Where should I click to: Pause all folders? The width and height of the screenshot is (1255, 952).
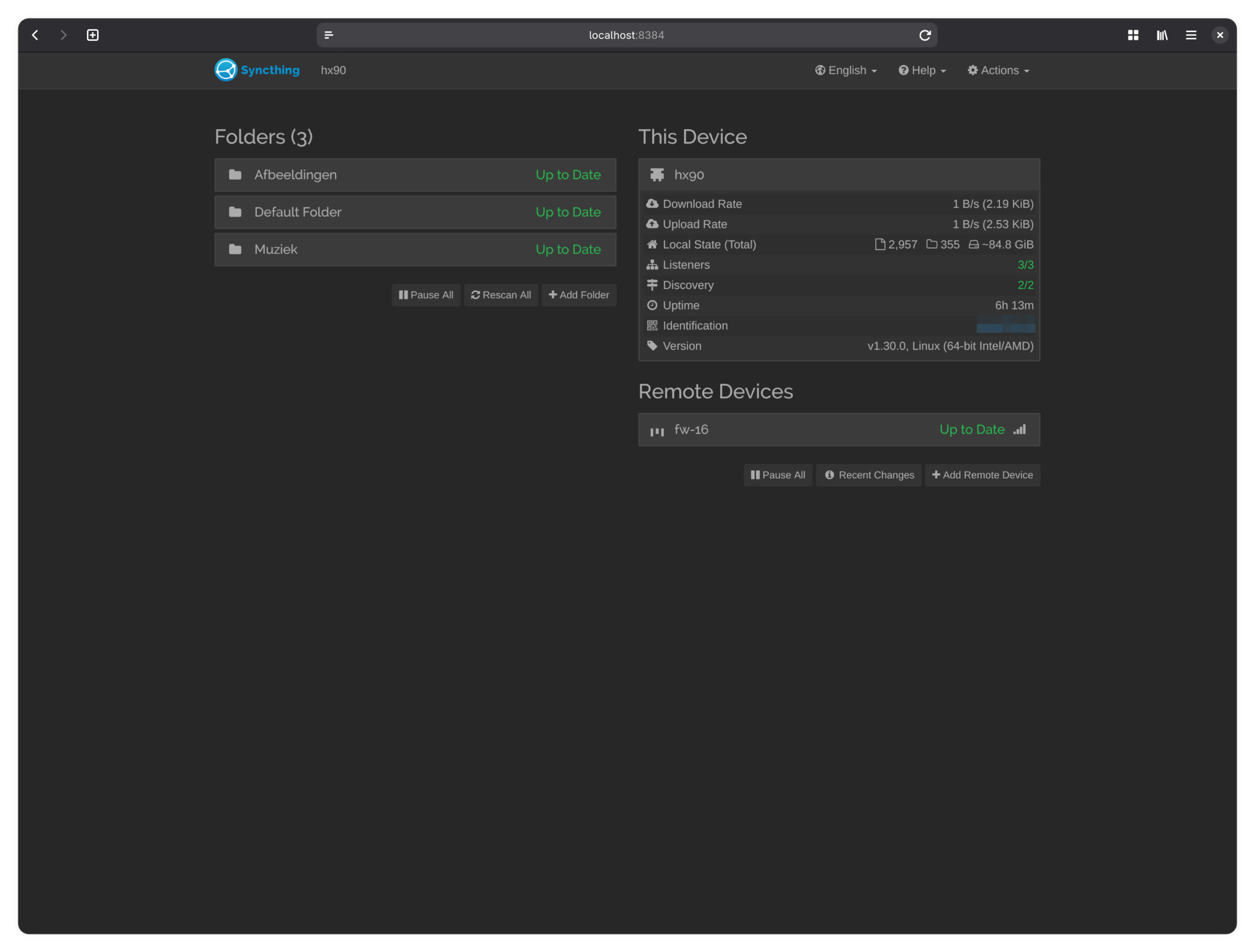[426, 295]
